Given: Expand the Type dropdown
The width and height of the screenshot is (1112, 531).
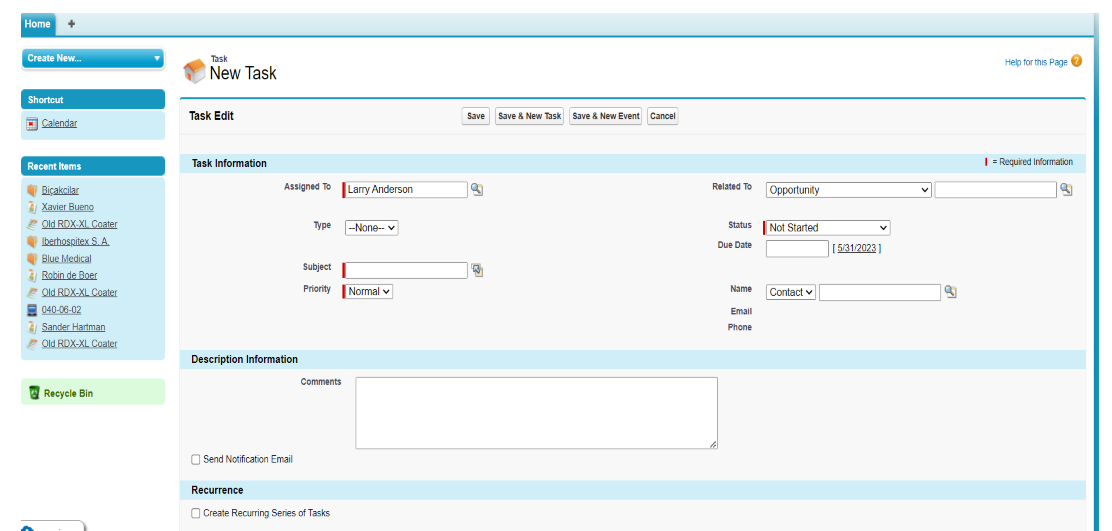Looking at the screenshot, I should [371, 228].
